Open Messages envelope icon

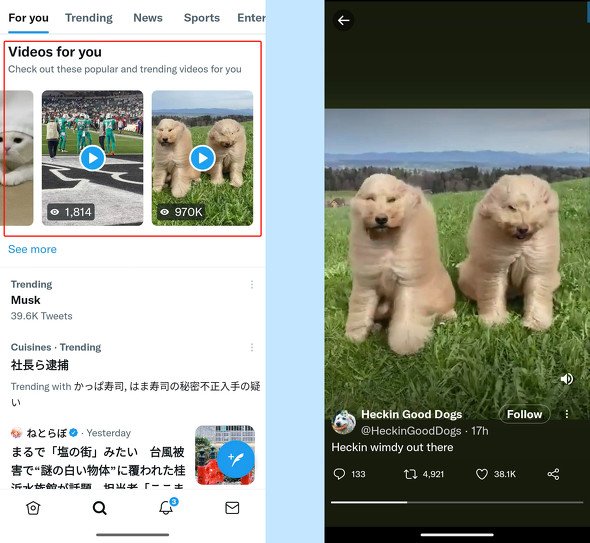[232, 508]
